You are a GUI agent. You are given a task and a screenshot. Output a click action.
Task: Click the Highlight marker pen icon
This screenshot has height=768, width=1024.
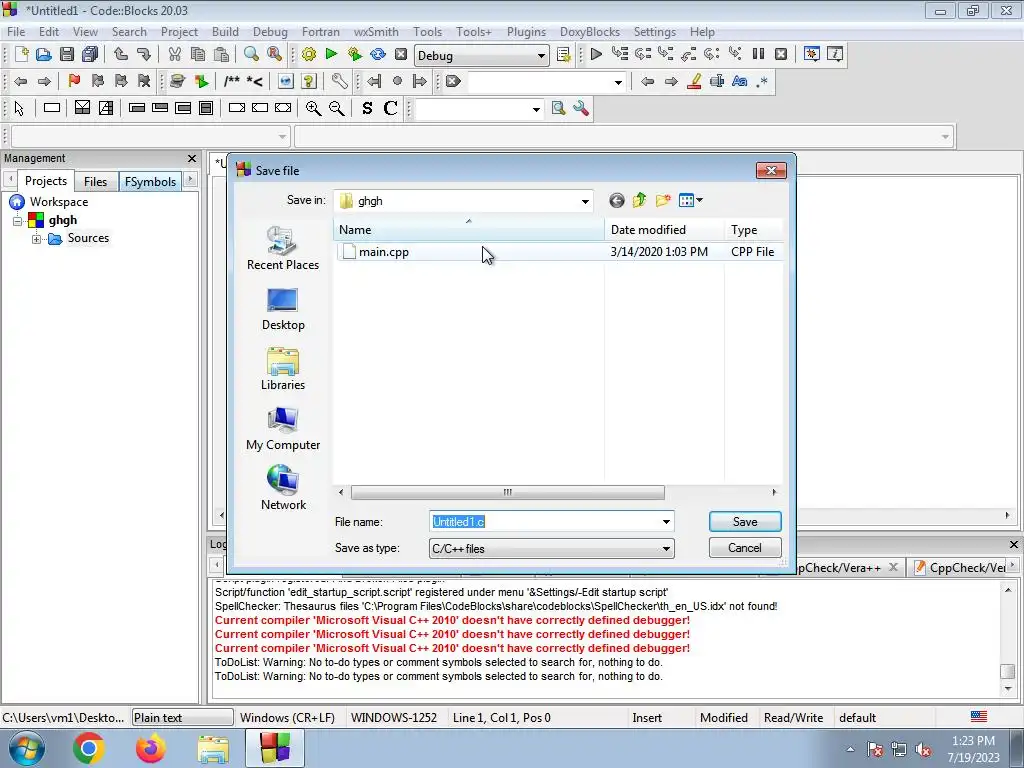click(694, 81)
